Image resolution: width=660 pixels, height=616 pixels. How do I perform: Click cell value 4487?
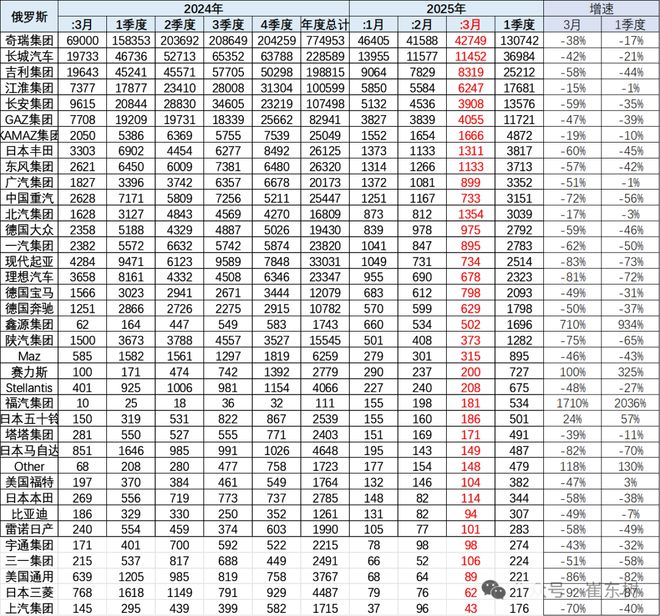pos(325,592)
